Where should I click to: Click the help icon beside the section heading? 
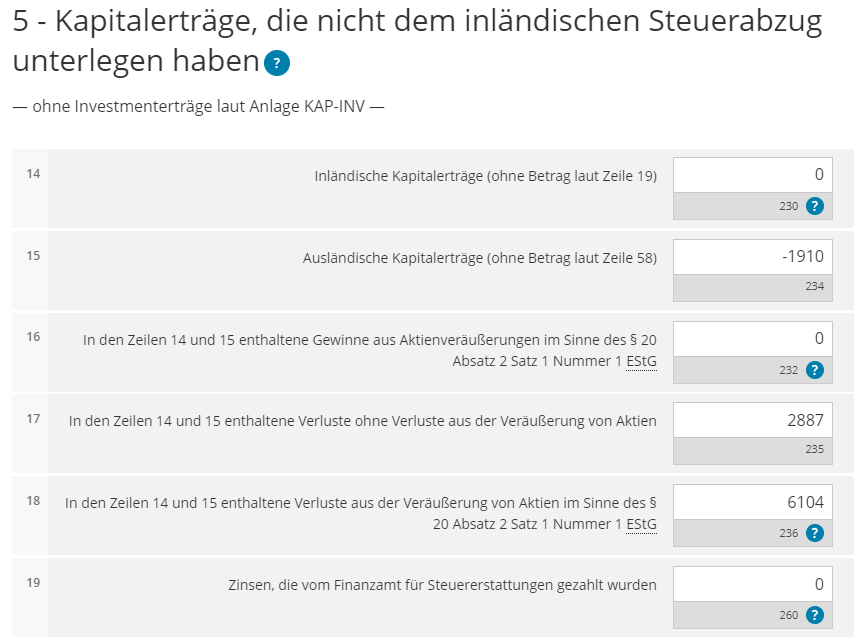(277, 64)
